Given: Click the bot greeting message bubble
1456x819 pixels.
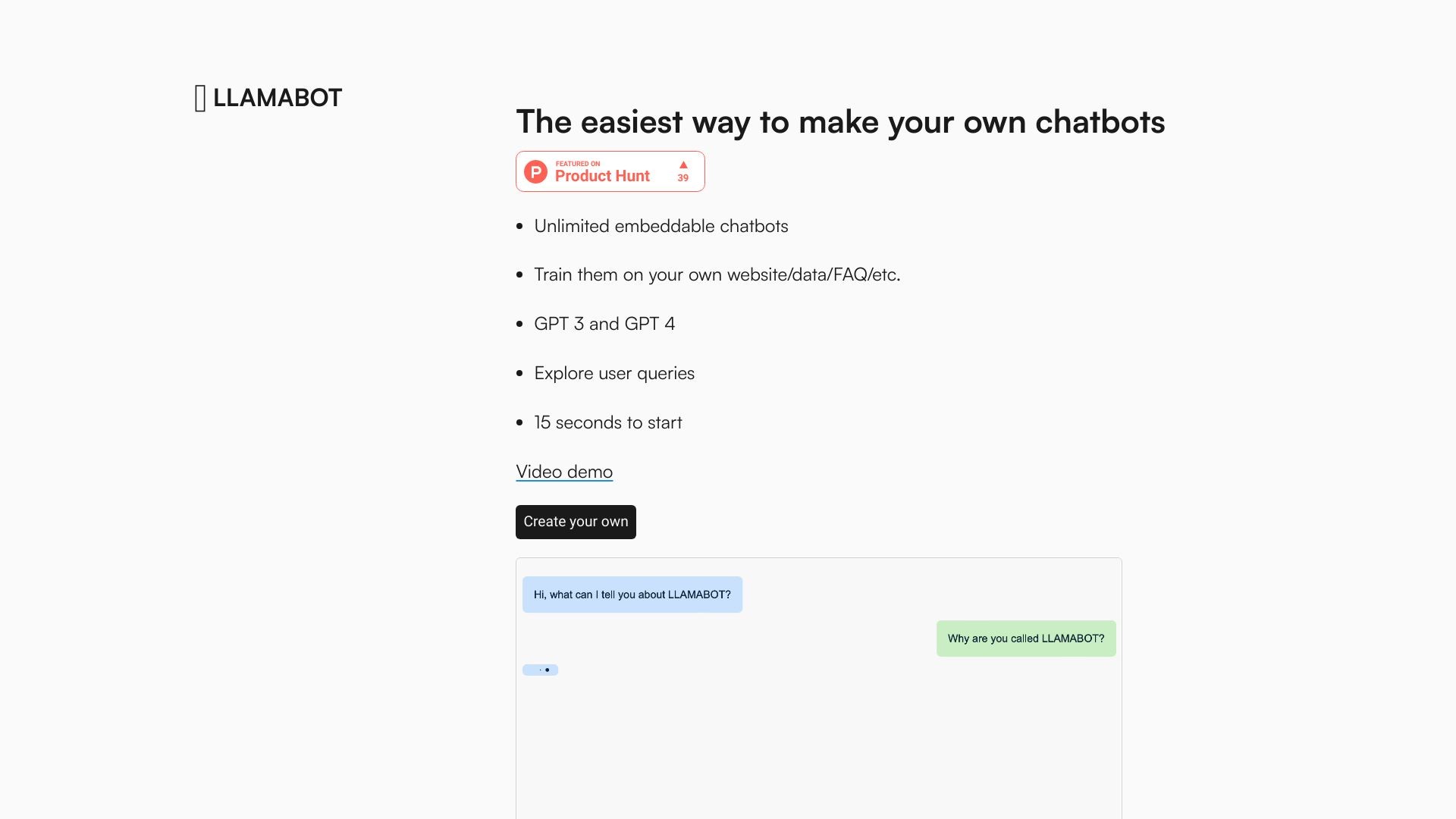Looking at the screenshot, I should click(x=632, y=595).
